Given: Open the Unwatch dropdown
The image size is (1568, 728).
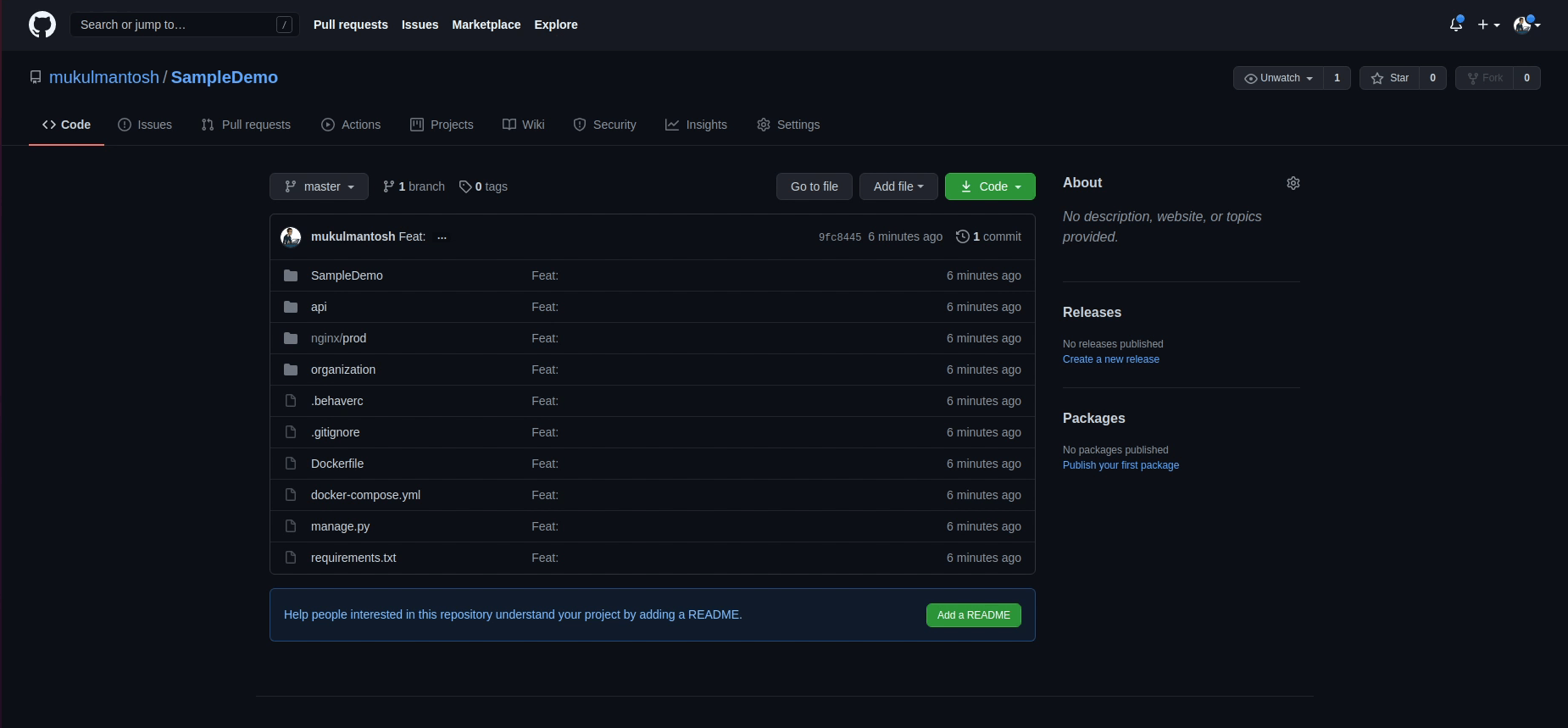Looking at the screenshot, I should point(1278,78).
